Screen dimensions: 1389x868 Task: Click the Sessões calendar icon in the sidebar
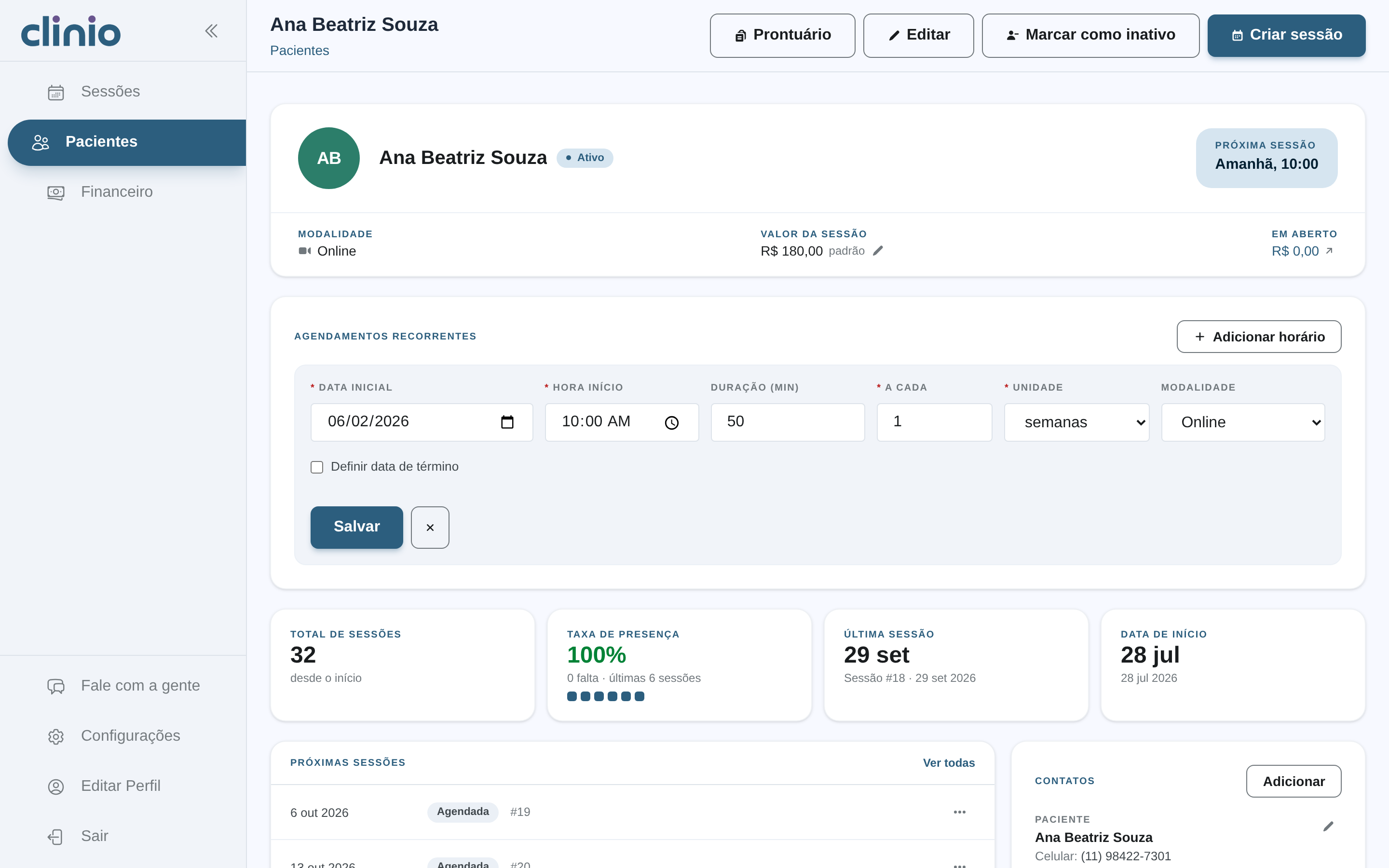(55, 92)
